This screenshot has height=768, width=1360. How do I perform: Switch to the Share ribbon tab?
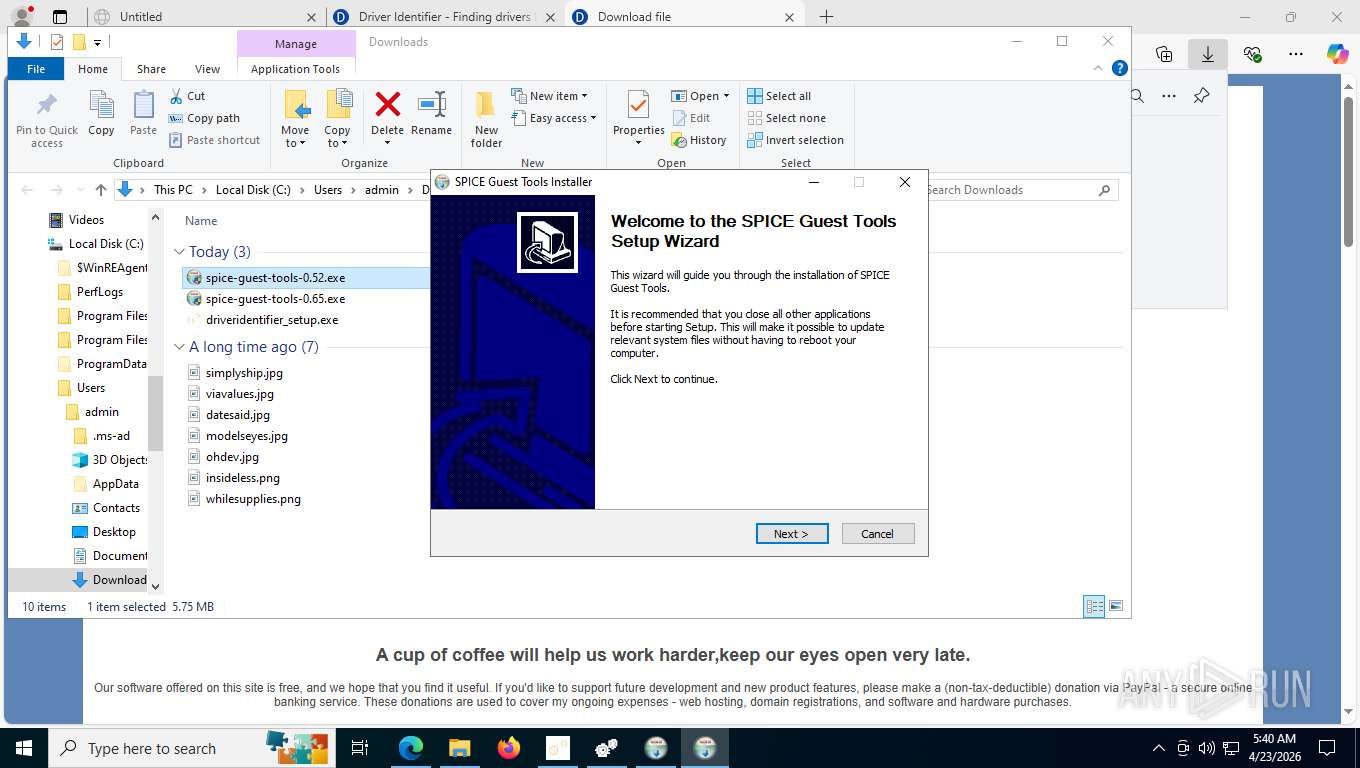[151, 69]
